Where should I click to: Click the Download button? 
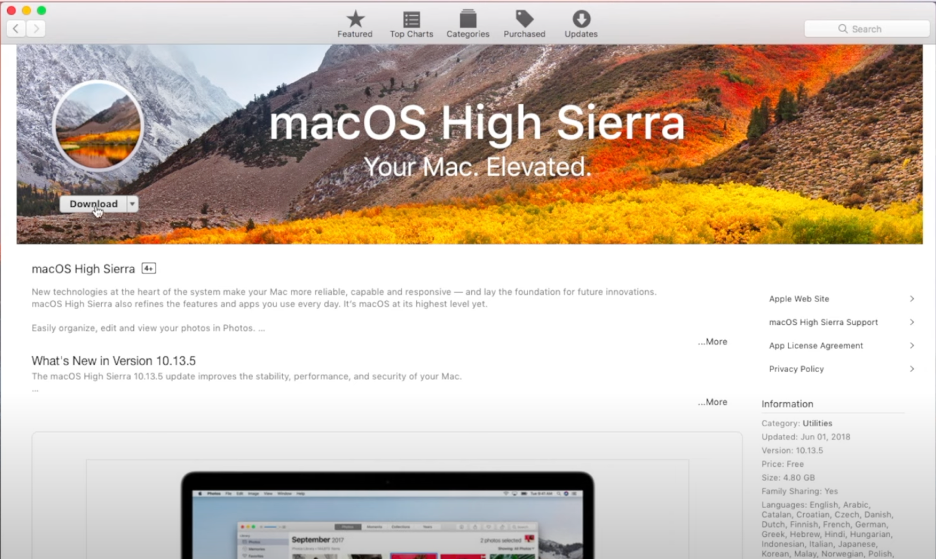(x=93, y=204)
